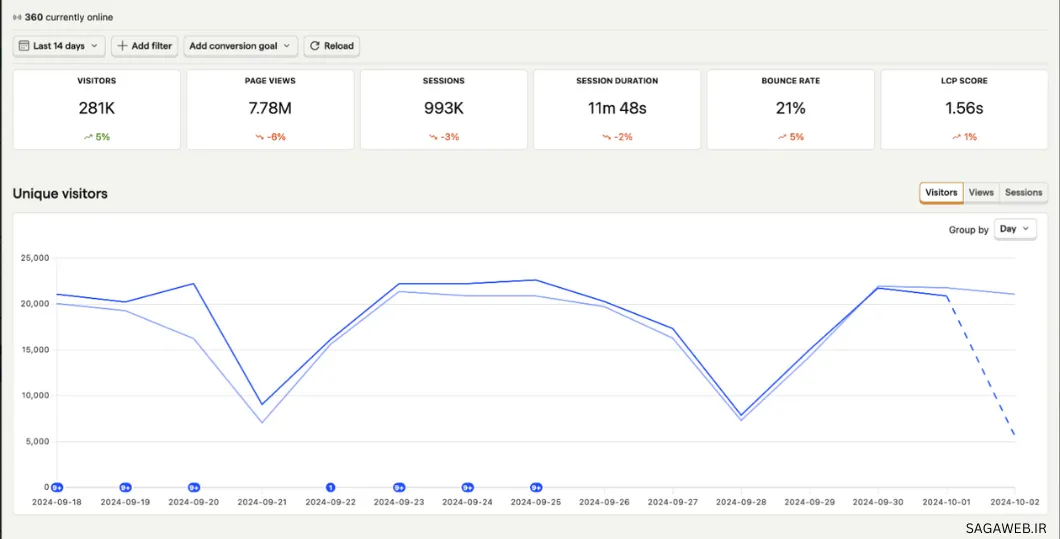Image resolution: width=1060 pixels, height=539 pixels.
Task: Expand the Last 14 days date dropdown
Action: (60, 46)
